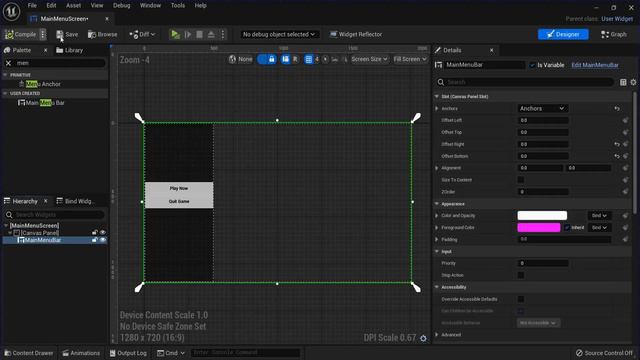Close the Palette tab
The height and width of the screenshot is (360, 640).
pyautogui.click(x=45, y=50)
